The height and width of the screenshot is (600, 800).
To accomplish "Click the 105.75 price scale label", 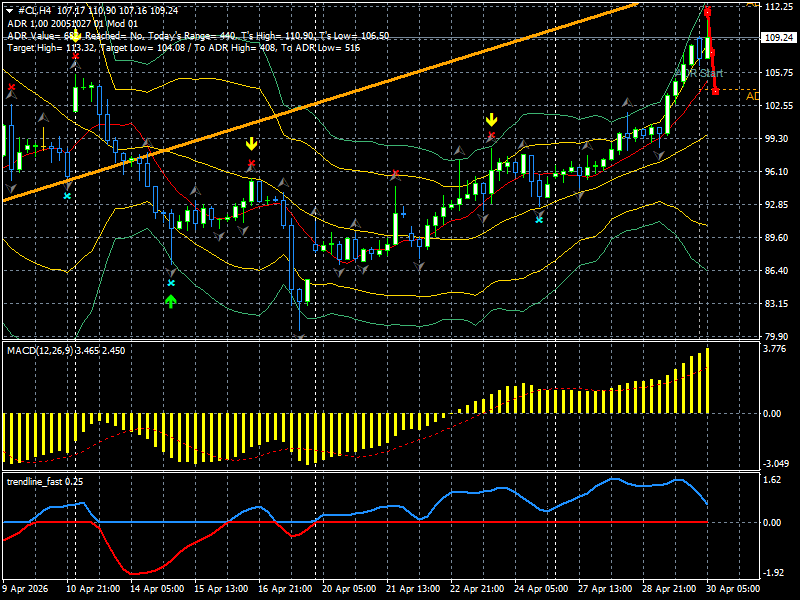I will (x=779, y=73).
